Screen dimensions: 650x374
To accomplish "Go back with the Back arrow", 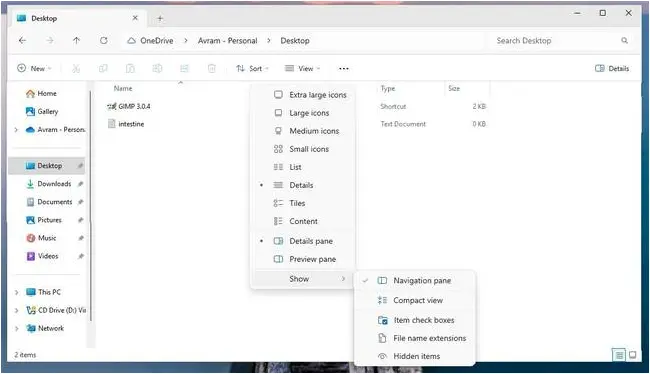I will 22,40.
